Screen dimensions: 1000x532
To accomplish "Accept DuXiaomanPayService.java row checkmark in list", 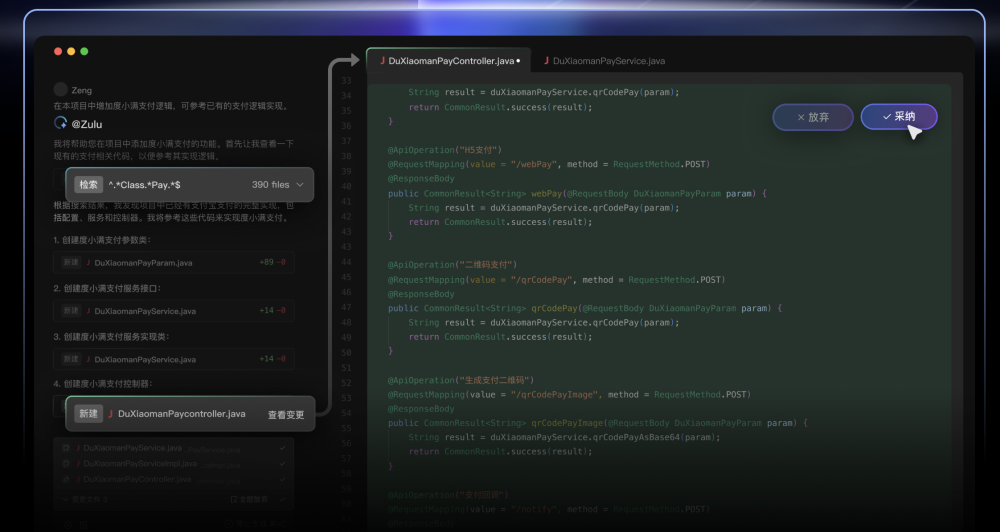I will pos(283,448).
